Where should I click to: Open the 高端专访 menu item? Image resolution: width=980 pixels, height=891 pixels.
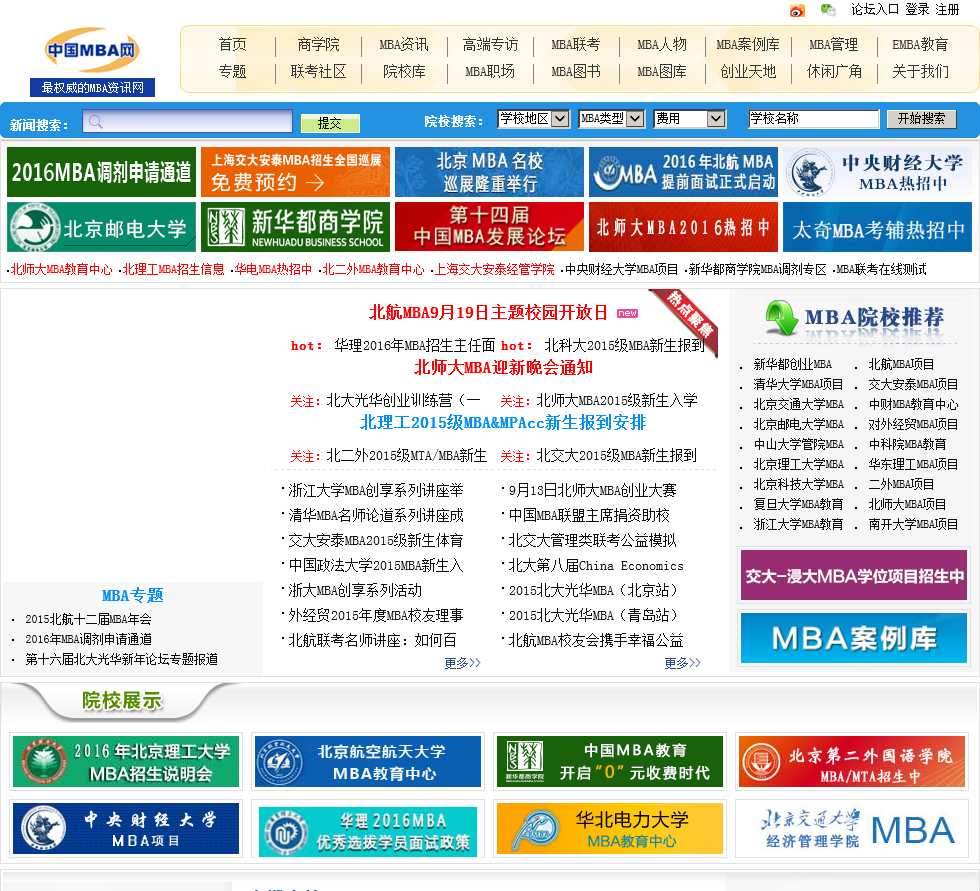(x=490, y=44)
